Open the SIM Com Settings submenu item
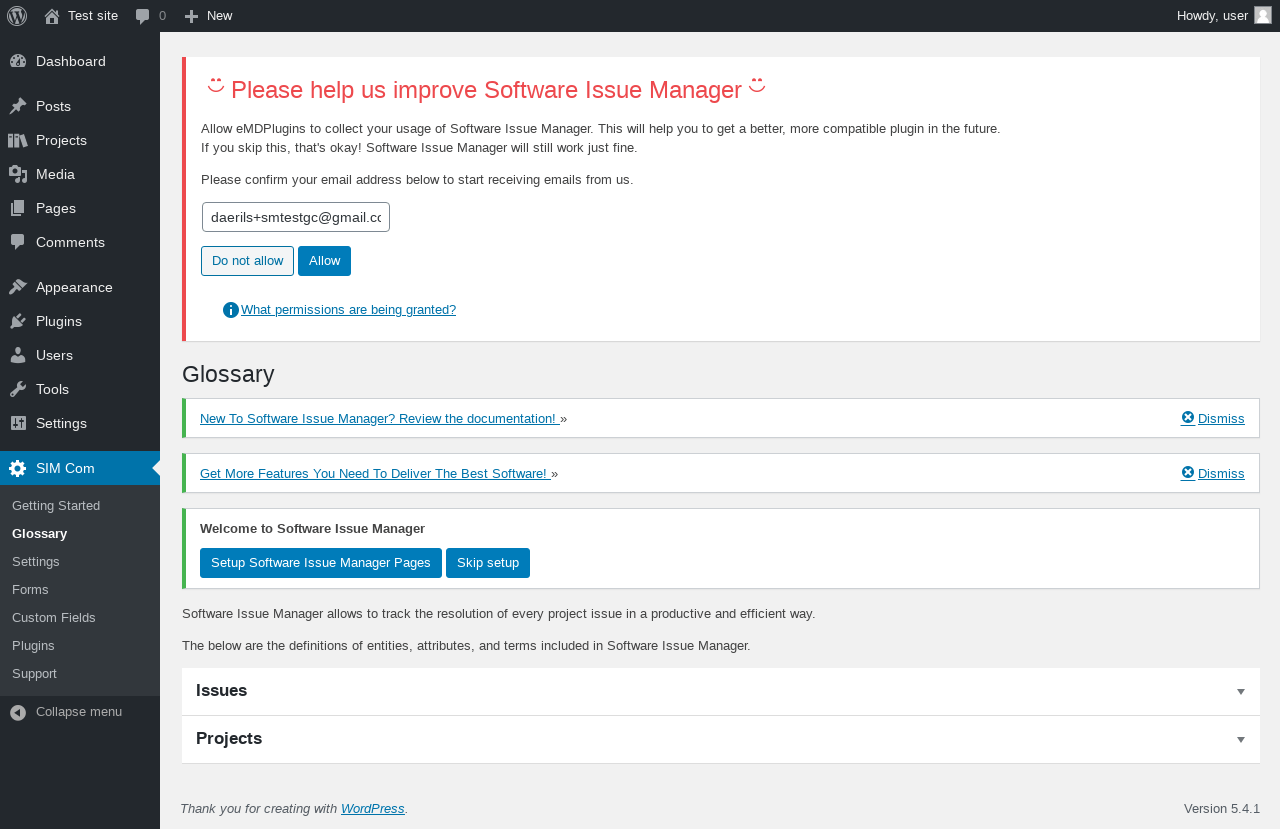The height and width of the screenshot is (829, 1280). [36, 562]
